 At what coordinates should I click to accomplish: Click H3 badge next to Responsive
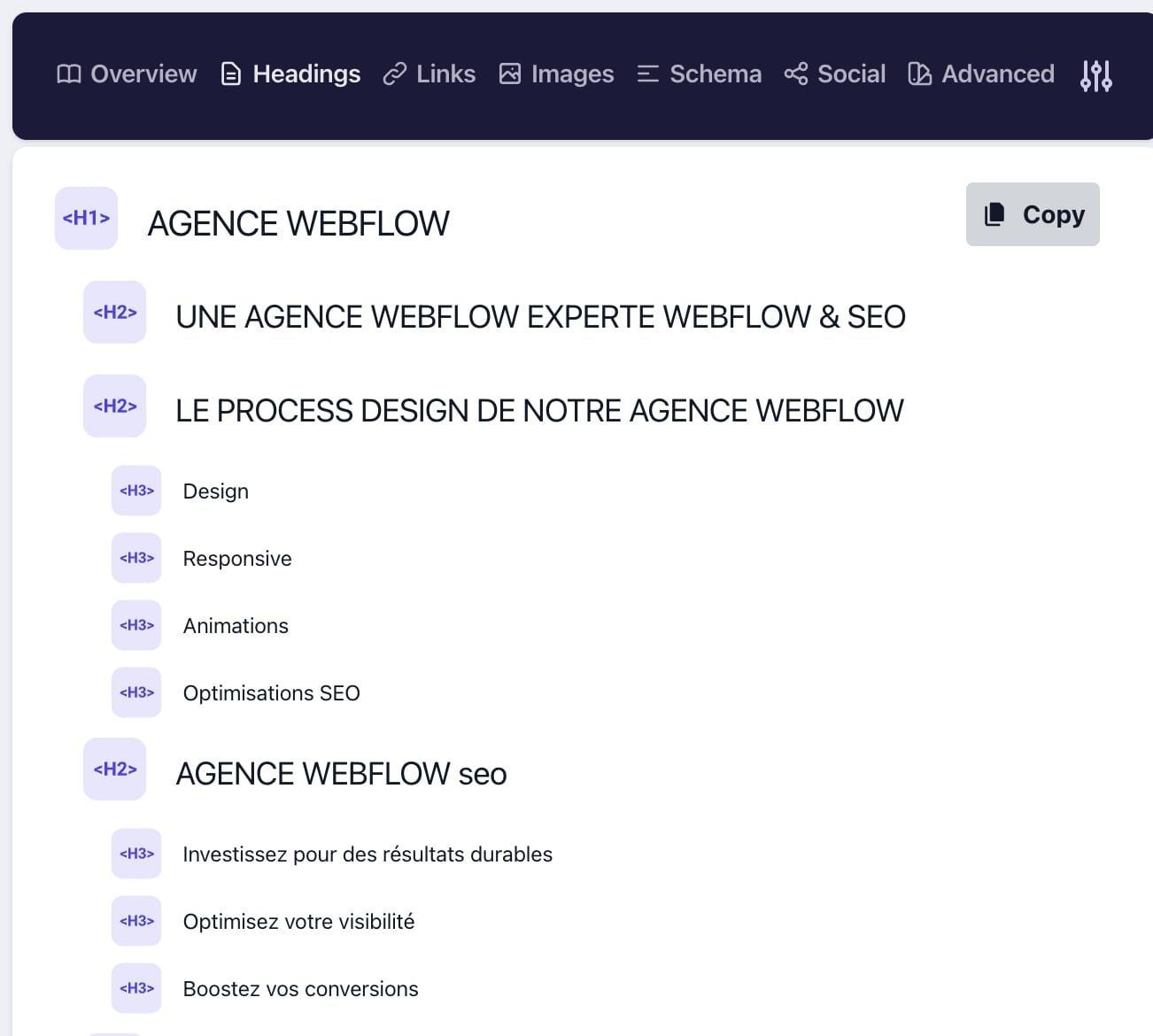pyautogui.click(x=136, y=558)
